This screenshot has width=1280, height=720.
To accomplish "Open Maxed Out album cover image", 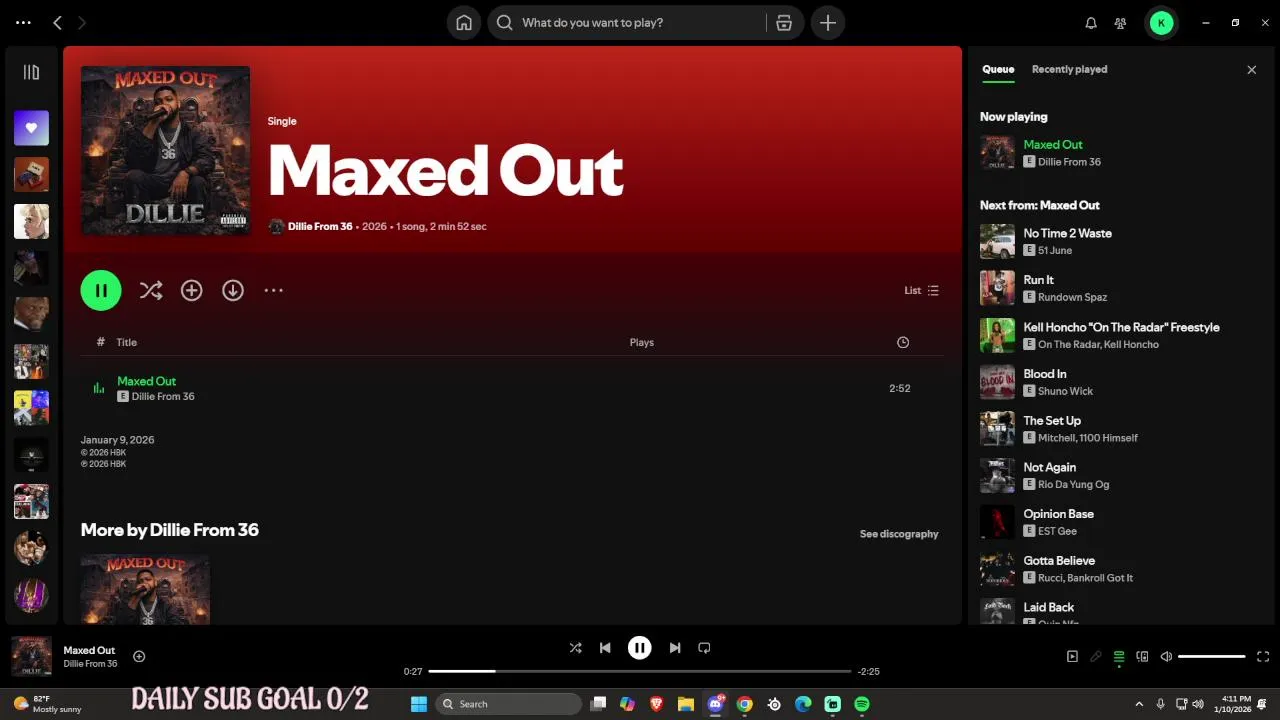I will tap(165, 151).
